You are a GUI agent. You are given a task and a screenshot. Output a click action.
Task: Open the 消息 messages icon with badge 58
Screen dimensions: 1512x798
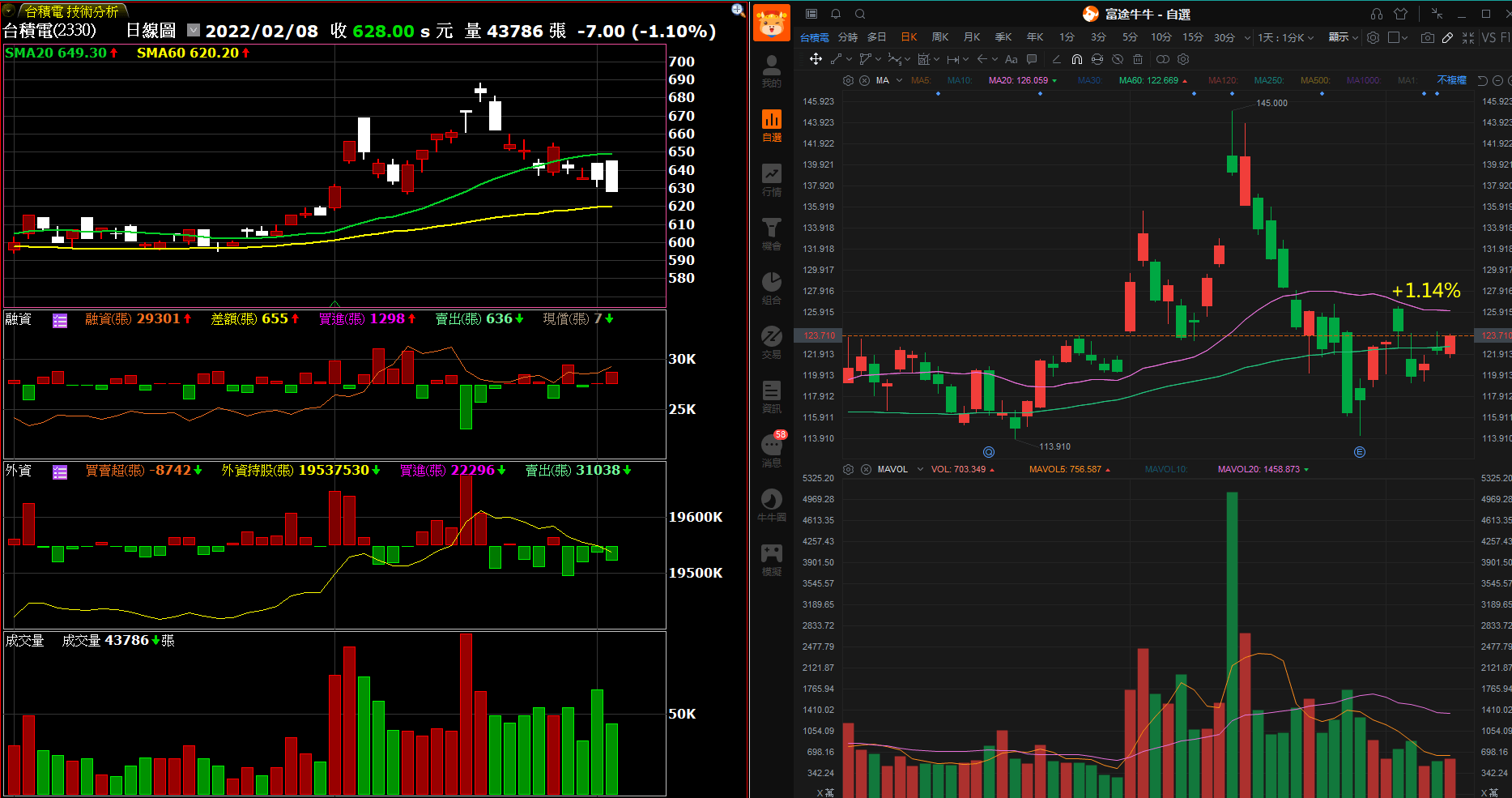(772, 450)
